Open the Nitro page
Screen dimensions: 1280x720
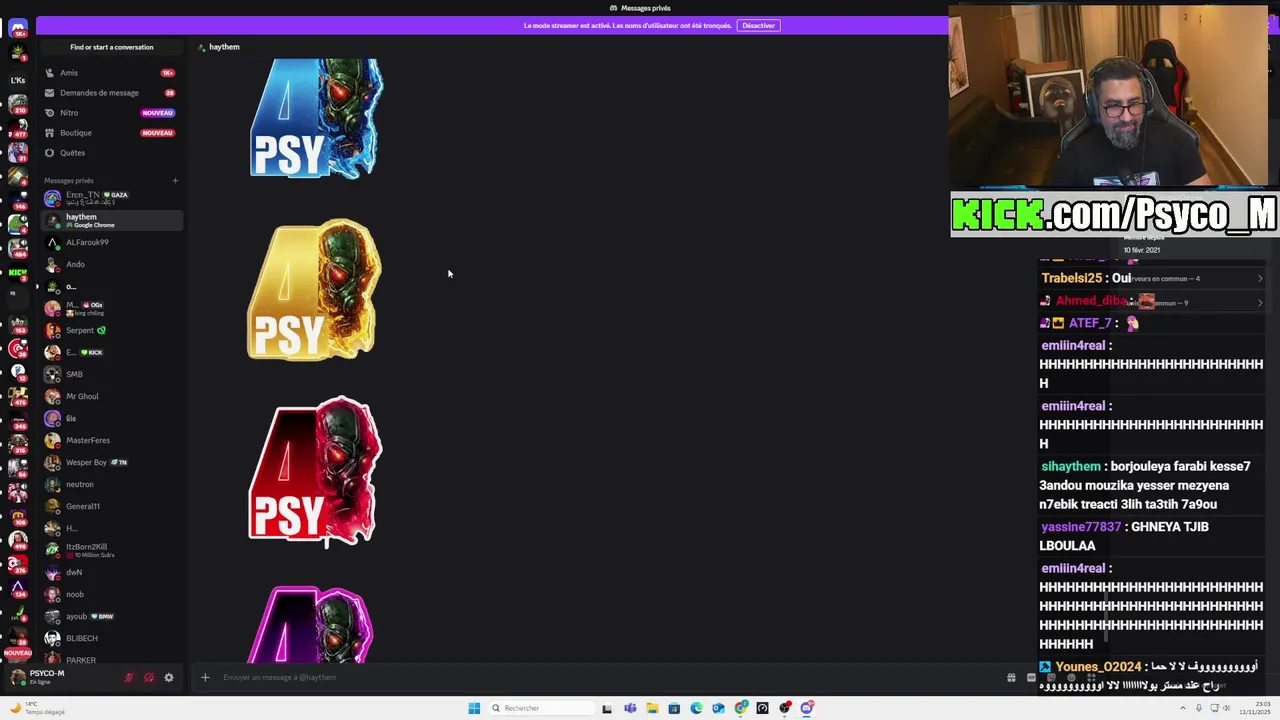[x=111, y=113]
